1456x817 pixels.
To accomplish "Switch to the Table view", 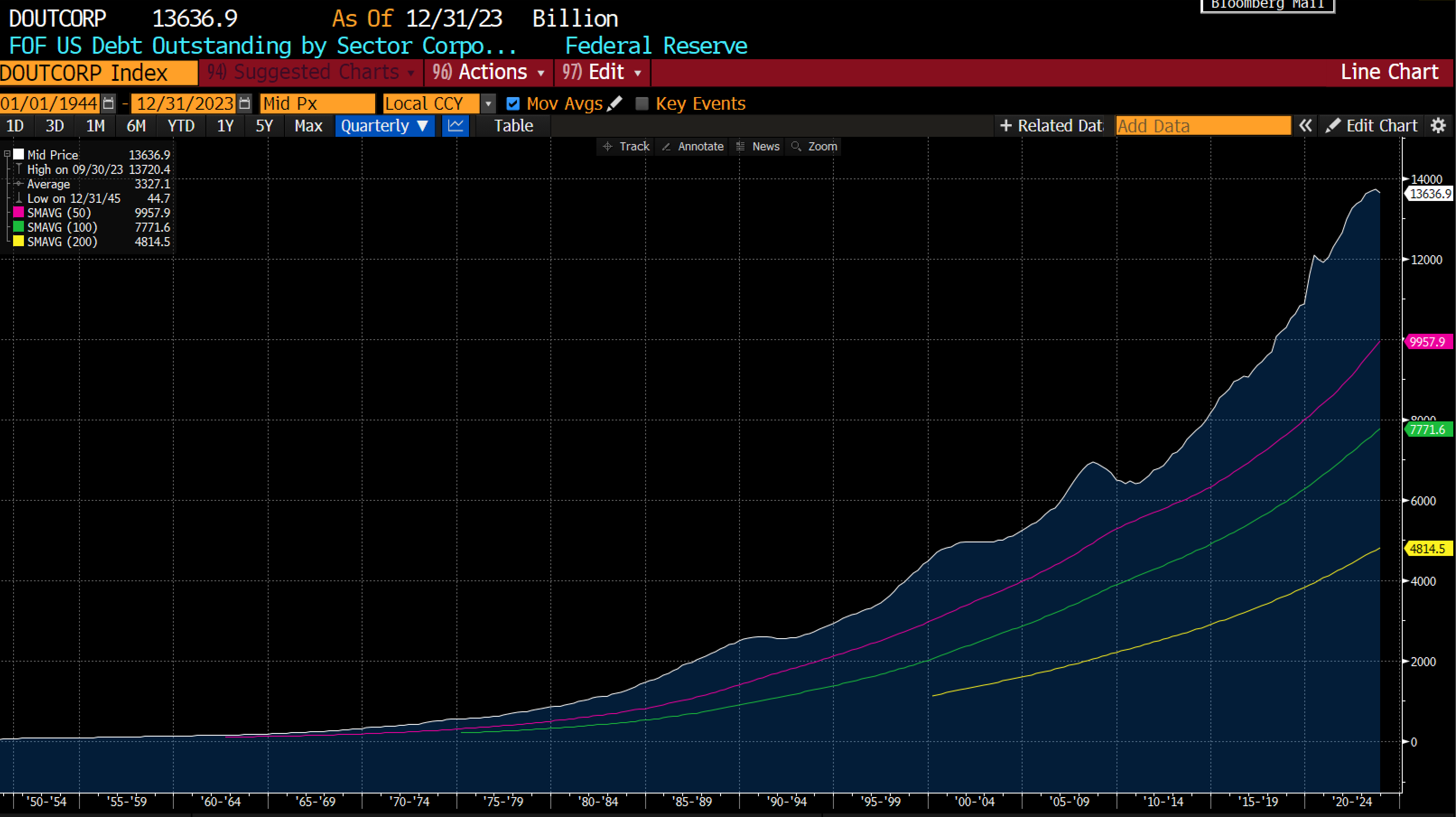I will click(x=513, y=126).
